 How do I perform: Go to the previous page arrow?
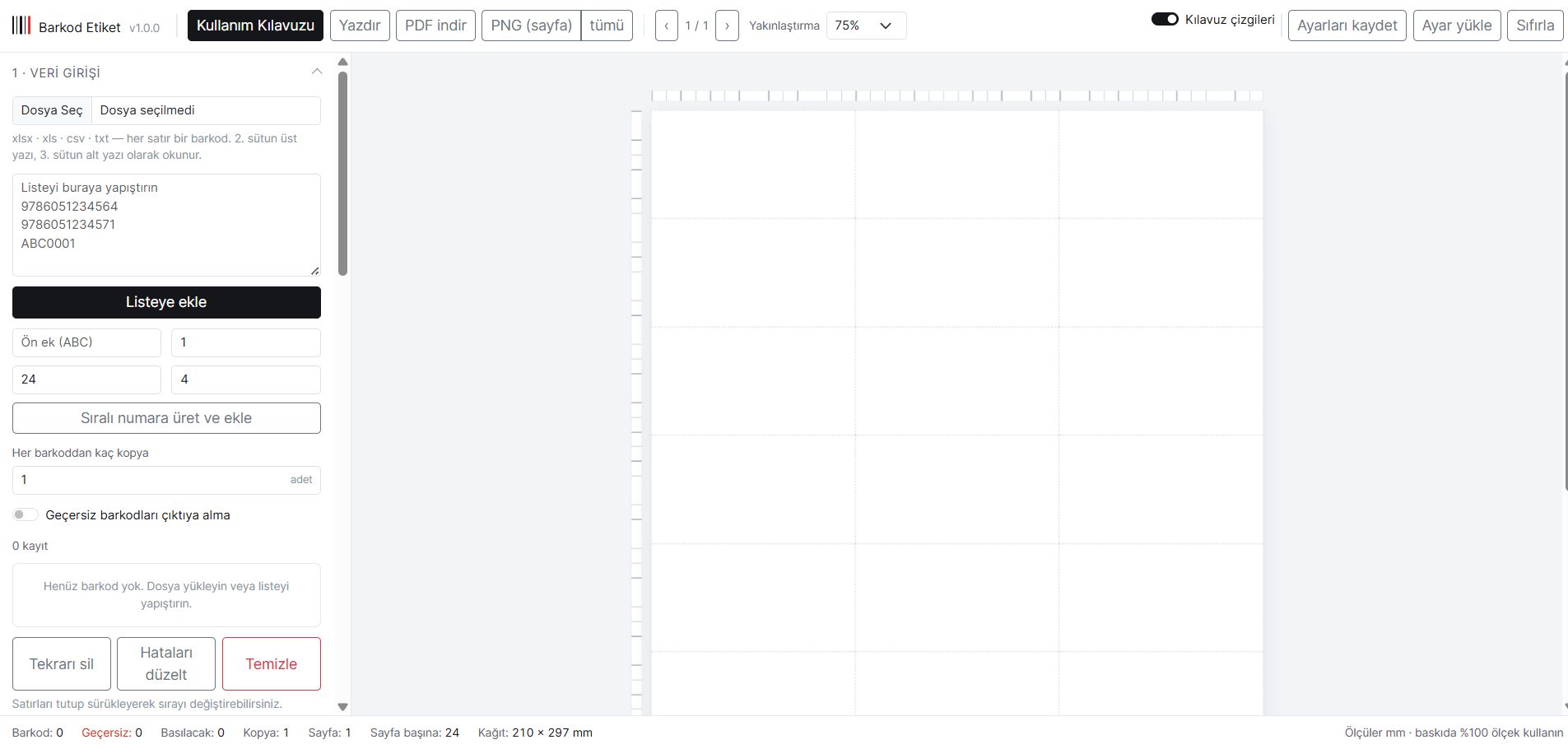667,26
